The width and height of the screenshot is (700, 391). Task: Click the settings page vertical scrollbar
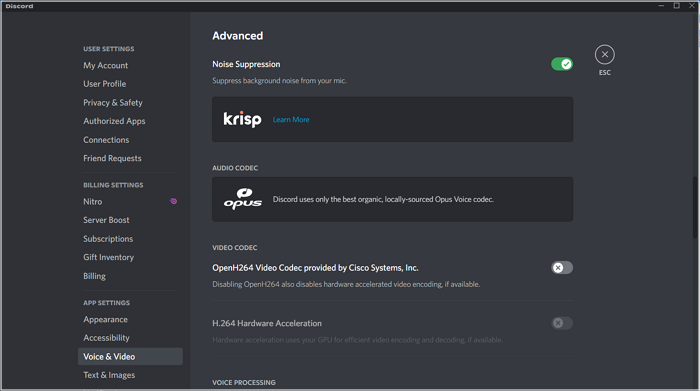pyautogui.click(x=694, y=208)
